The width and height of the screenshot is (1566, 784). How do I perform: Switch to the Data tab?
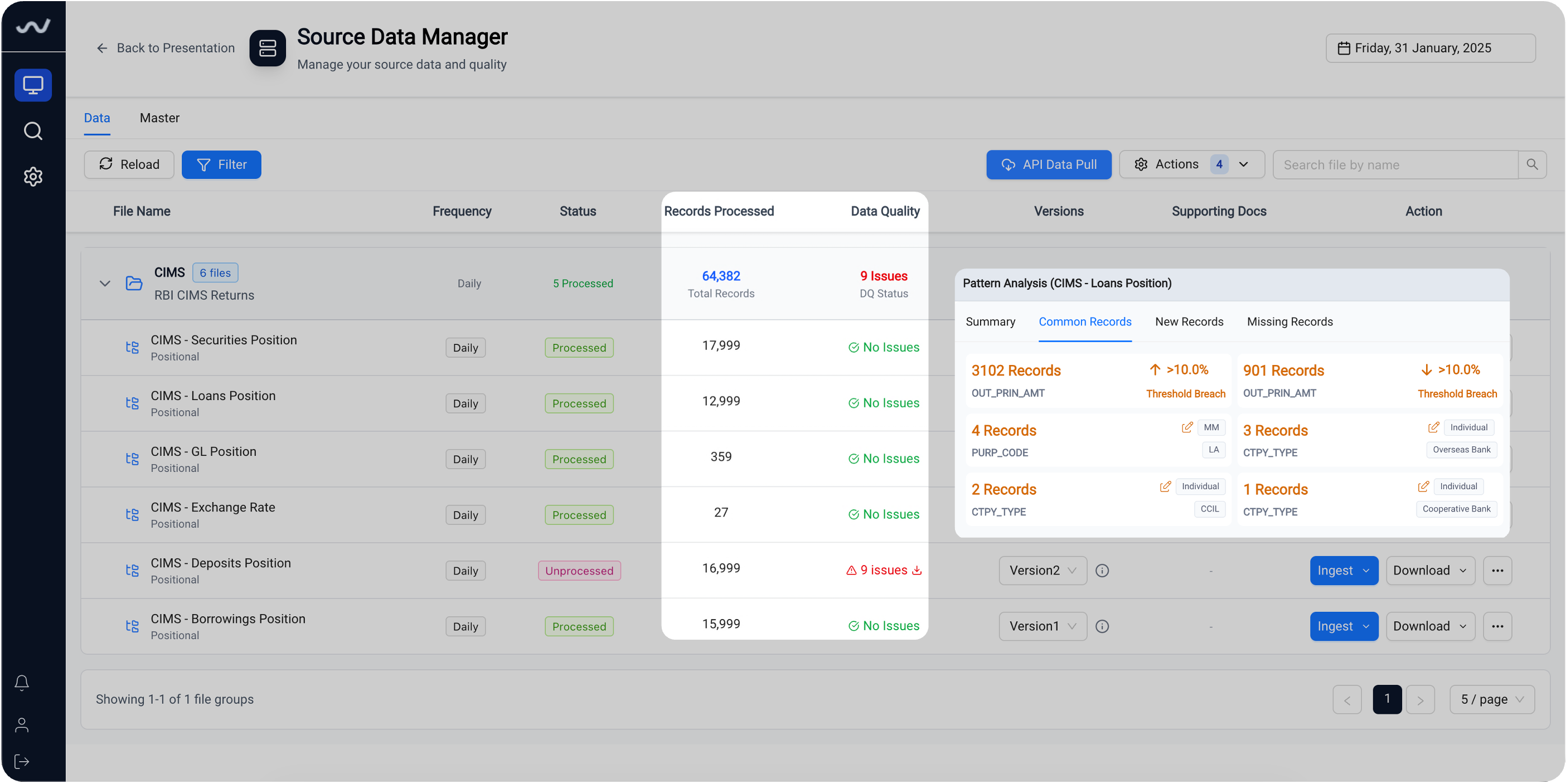(x=96, y=118)
